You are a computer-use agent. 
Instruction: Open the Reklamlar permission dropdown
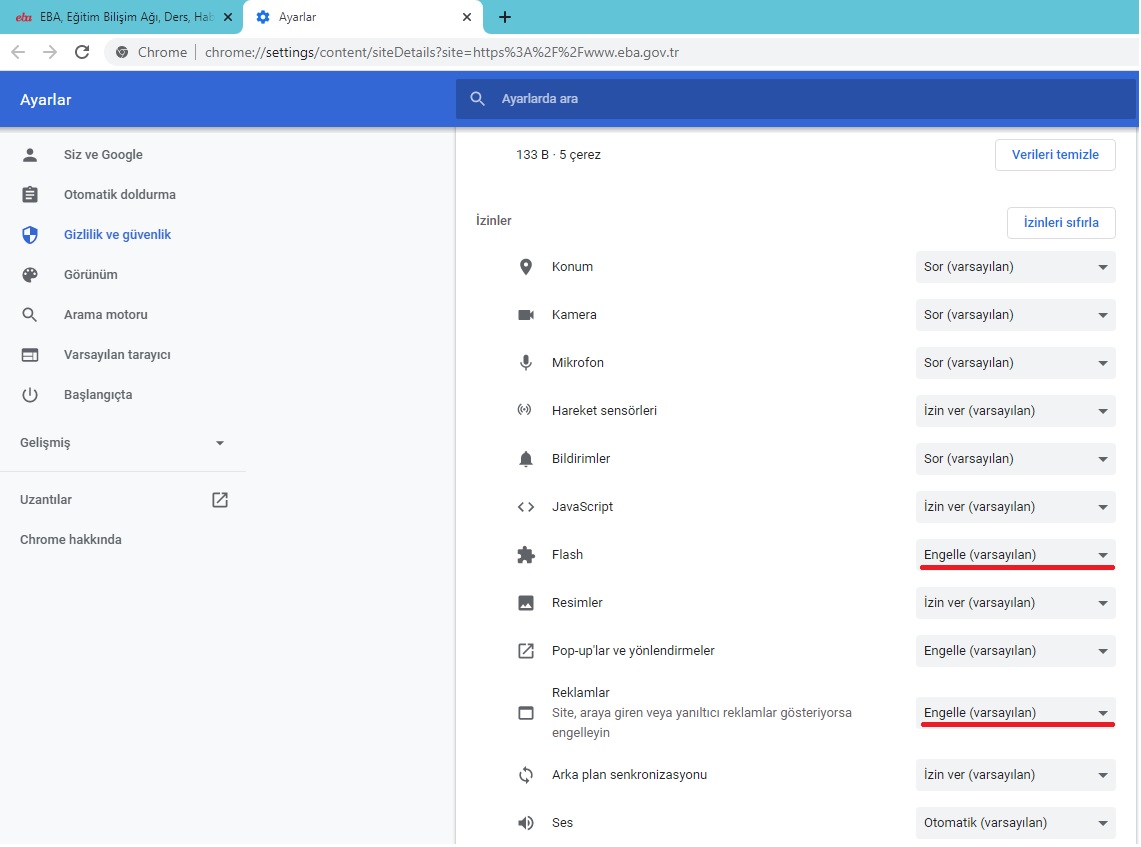coord(1015,713)
